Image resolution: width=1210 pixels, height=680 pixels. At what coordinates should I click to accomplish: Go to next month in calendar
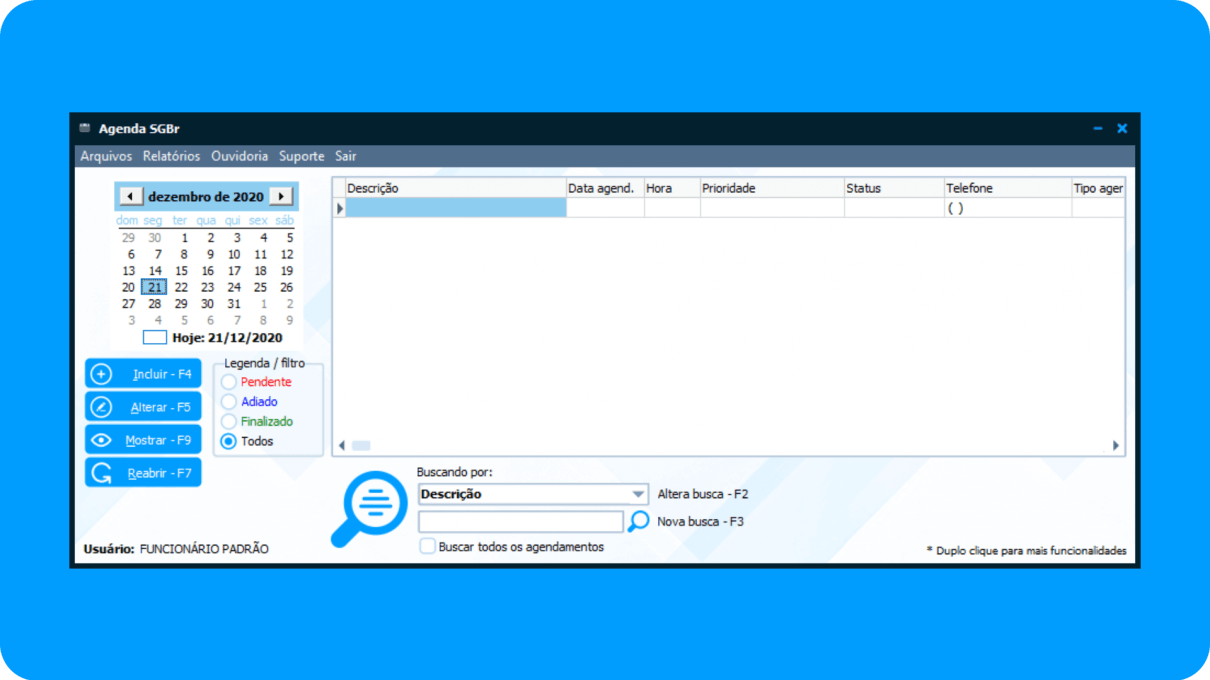[281, 196]
